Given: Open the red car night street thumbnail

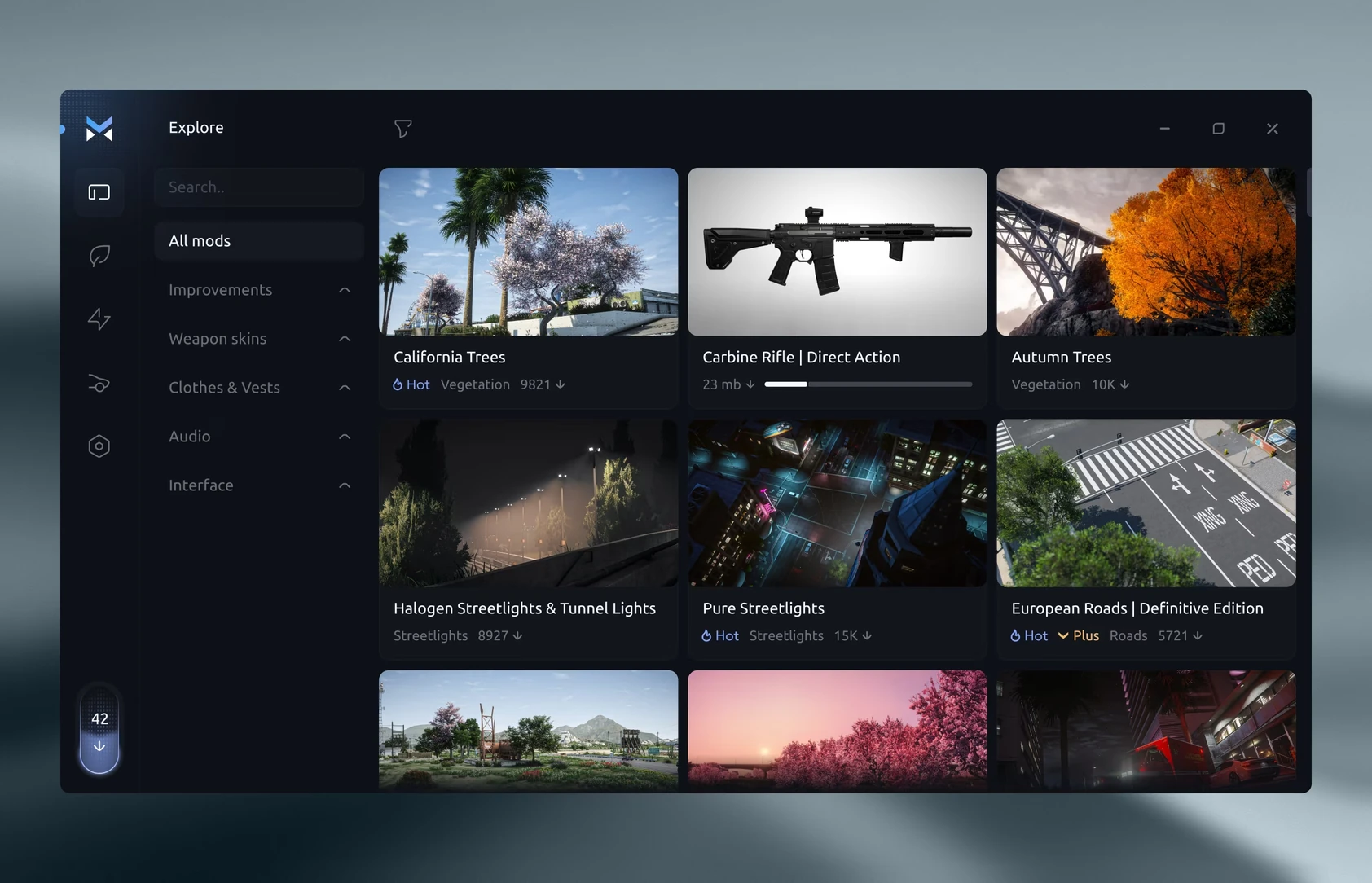Looking at the screenshot, I should point(1146,731).
